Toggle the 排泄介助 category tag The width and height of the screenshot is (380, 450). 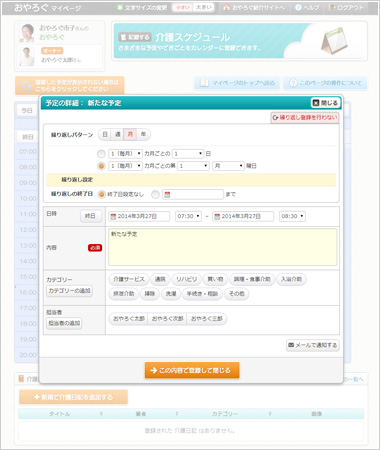point(124,294)
